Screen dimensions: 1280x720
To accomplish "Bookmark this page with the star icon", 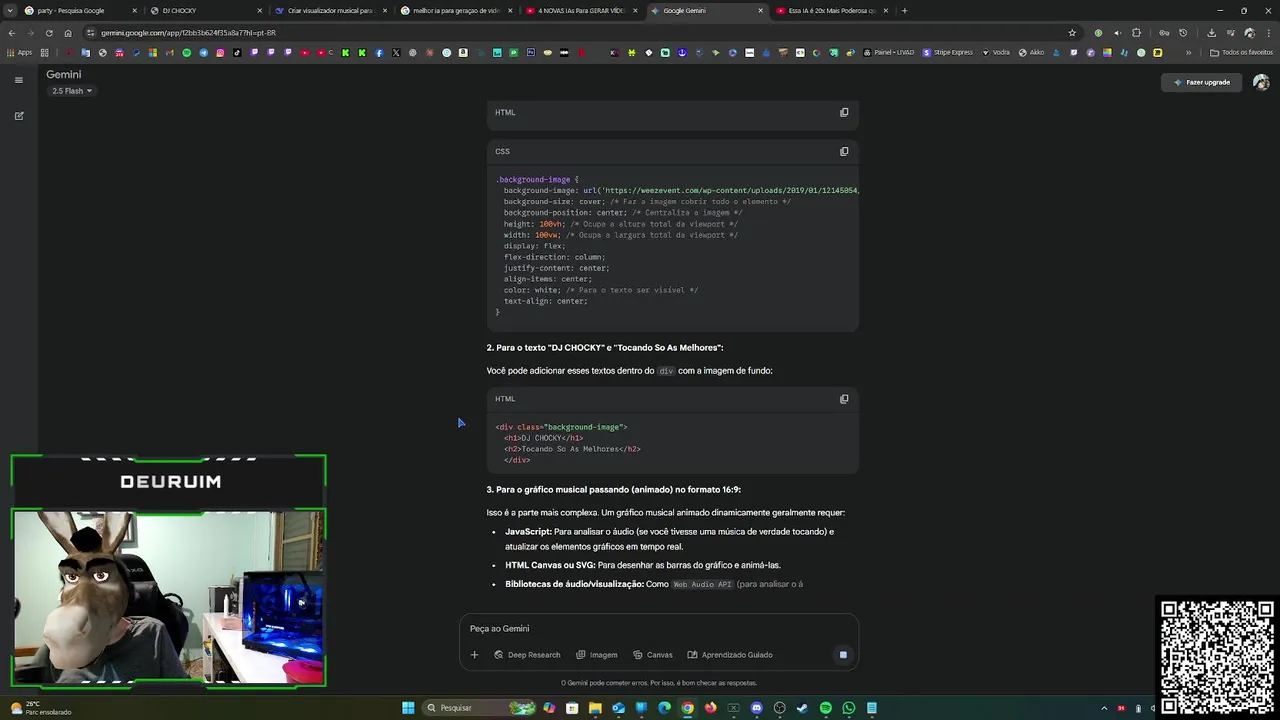I will [1072, 33].
